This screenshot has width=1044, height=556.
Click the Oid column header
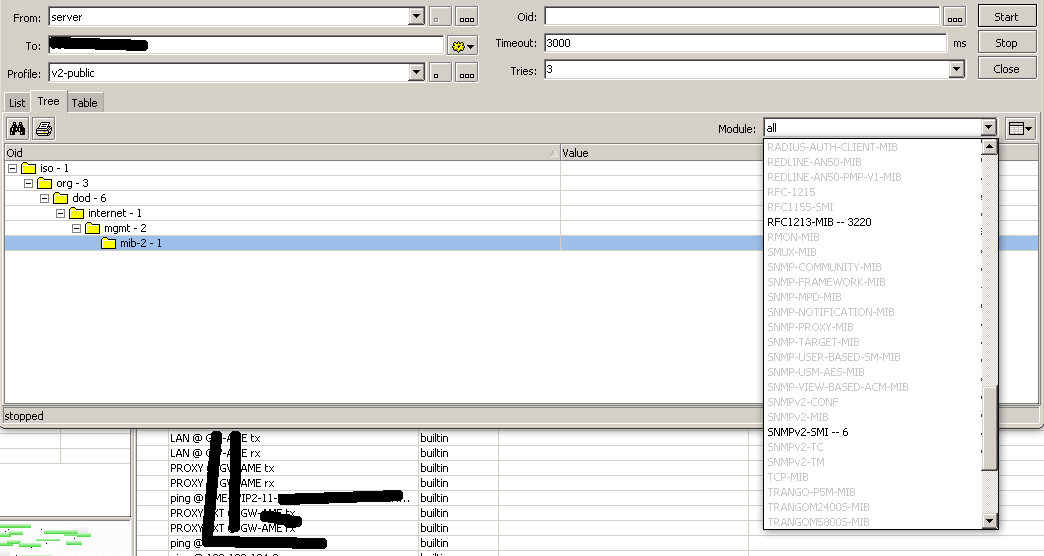282,152
